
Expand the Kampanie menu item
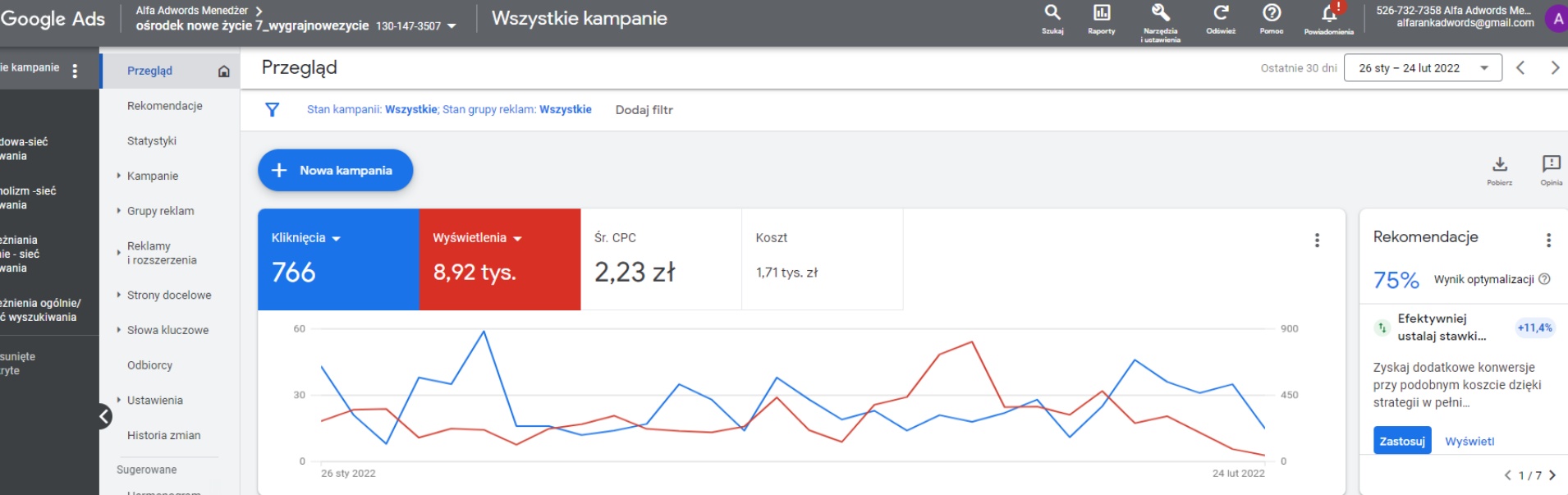(x=152, y=176)
